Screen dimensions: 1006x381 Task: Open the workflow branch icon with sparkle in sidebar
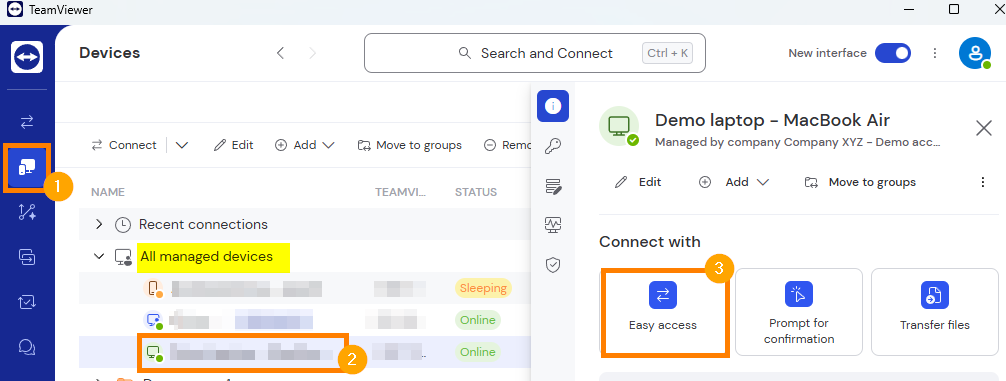27,212
